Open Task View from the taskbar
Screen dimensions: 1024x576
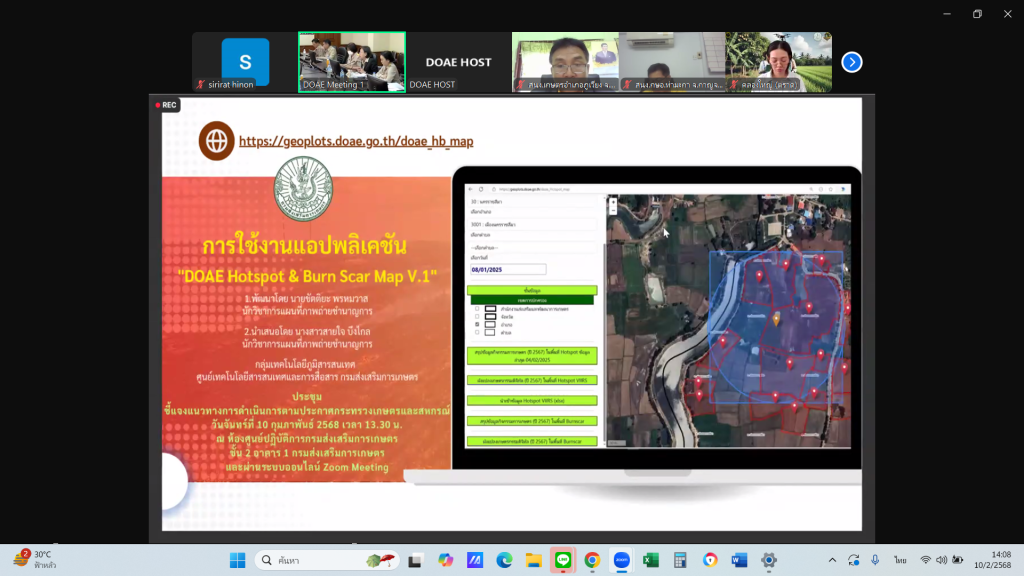[x=415, y=560]
